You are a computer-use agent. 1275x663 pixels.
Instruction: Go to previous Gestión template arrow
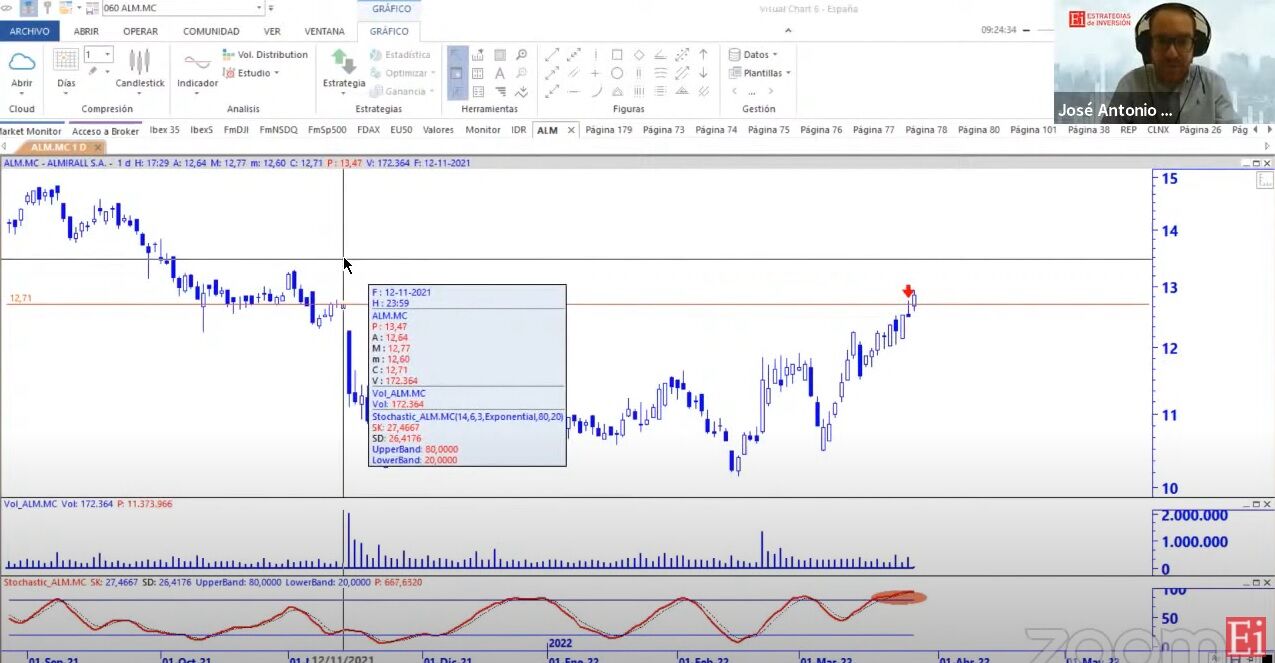pyautogui.click(x=734, y=91)
